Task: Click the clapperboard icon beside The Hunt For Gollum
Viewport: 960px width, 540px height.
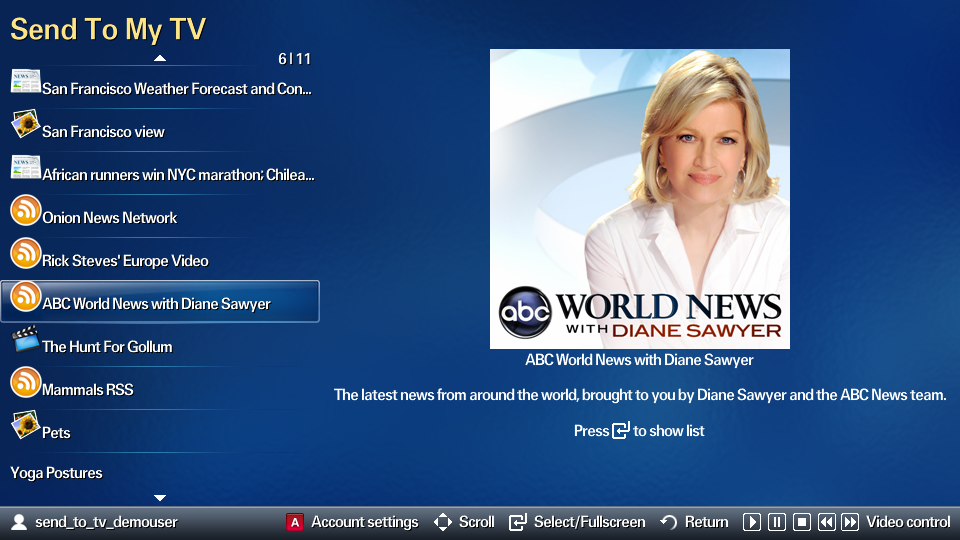Action: click(26, 339)
